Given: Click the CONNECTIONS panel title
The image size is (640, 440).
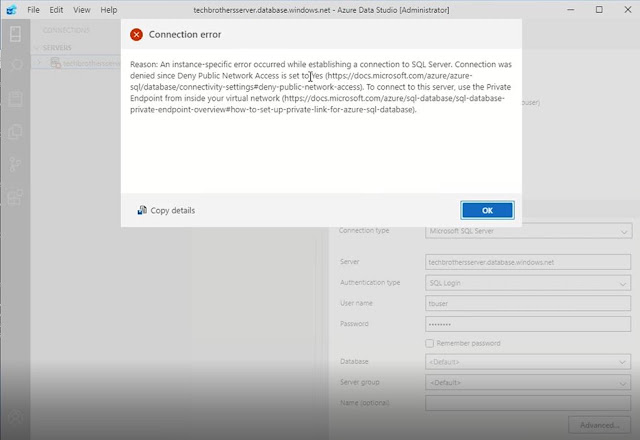Looking at the screenshot, I should 66,30.
